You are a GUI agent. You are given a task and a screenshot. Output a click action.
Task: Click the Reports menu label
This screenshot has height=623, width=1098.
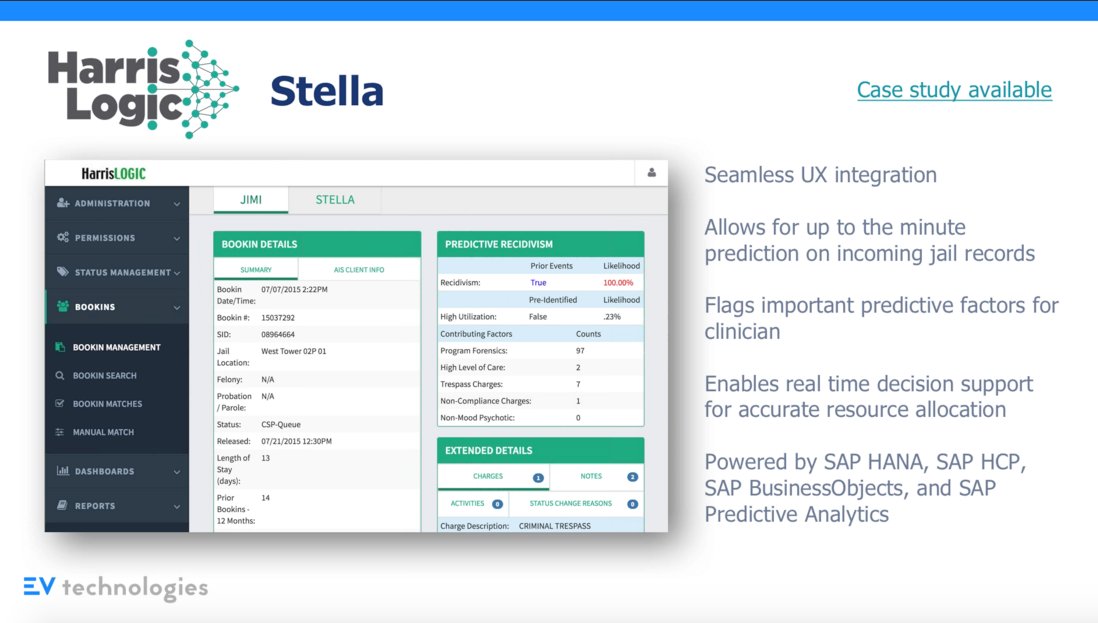click(x=95, y=505)
